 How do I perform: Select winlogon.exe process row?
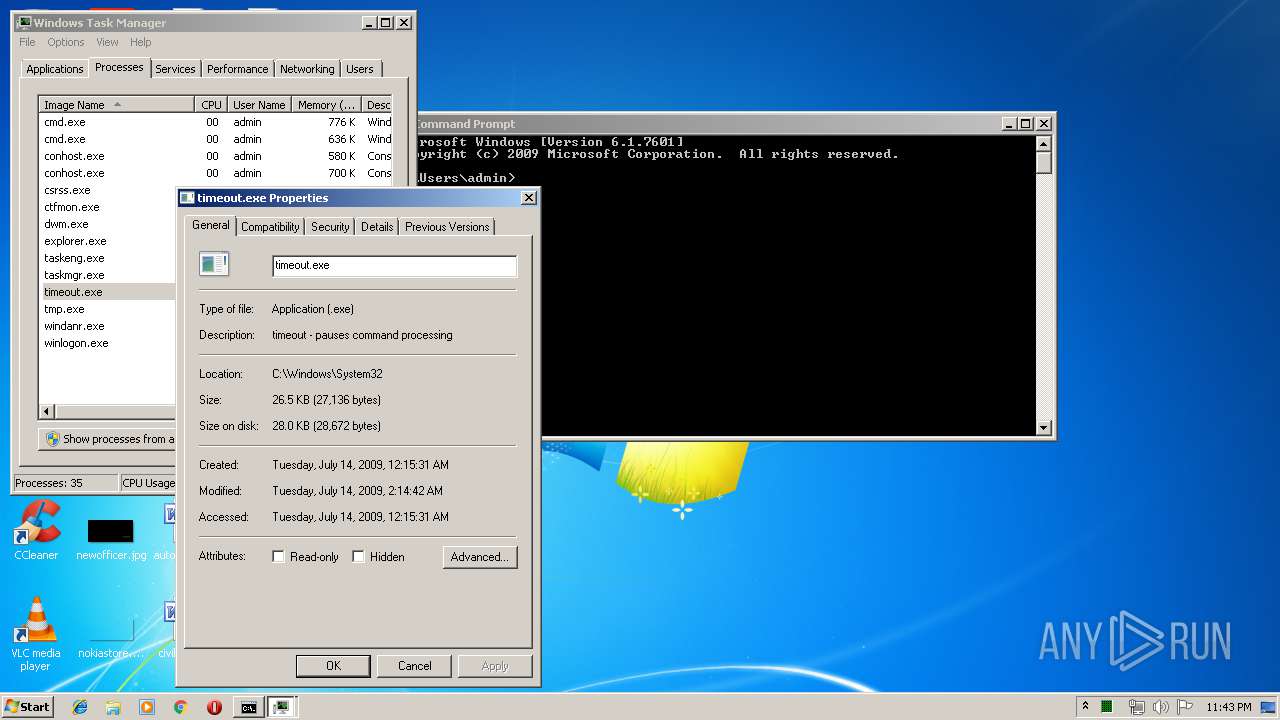click(x=108, y=343)
